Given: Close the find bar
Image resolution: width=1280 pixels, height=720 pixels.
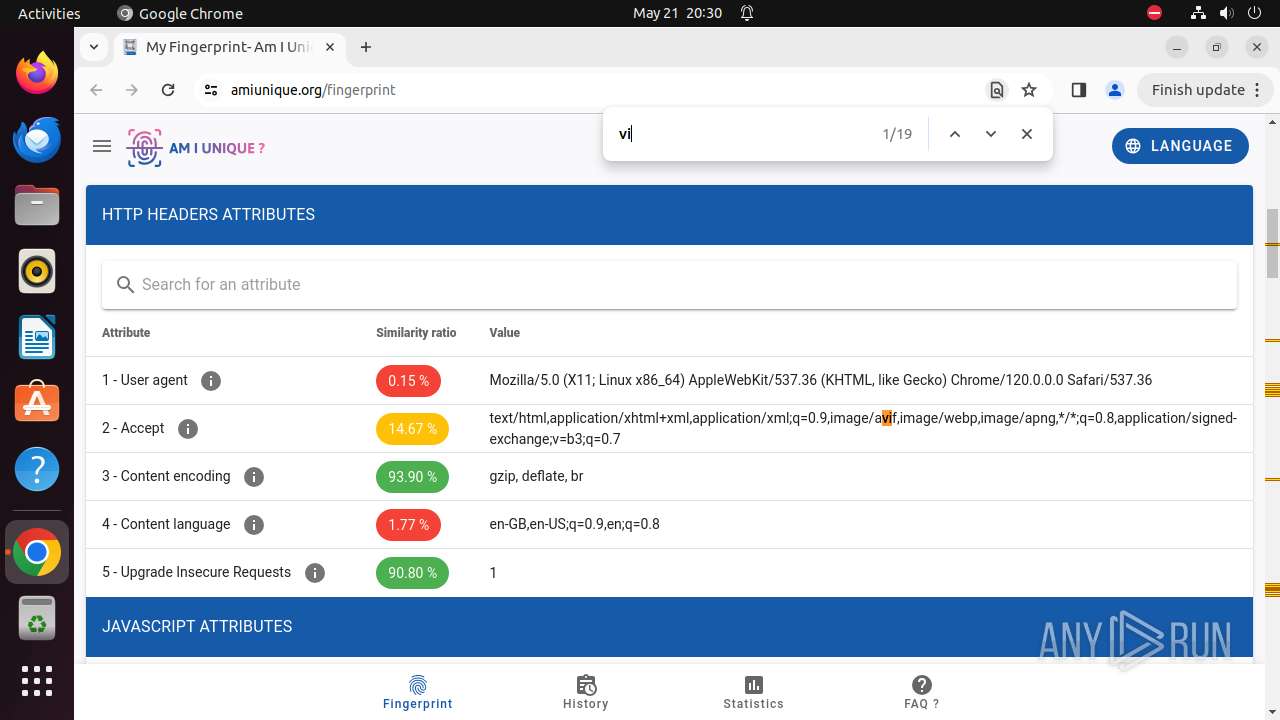Looking at the screenshot, I should click(x=1027, y=134).
